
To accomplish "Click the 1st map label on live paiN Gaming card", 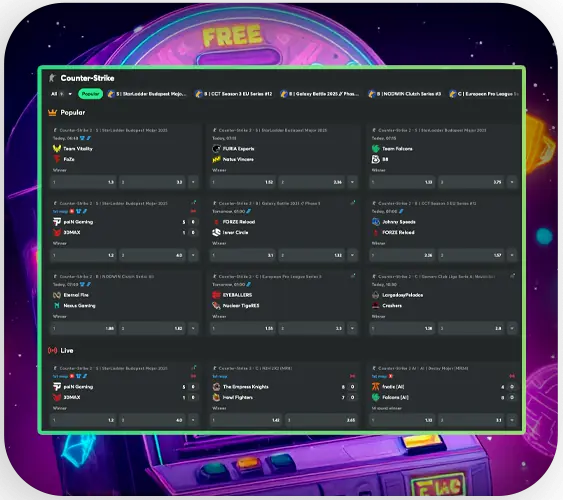I will (60, 376).
